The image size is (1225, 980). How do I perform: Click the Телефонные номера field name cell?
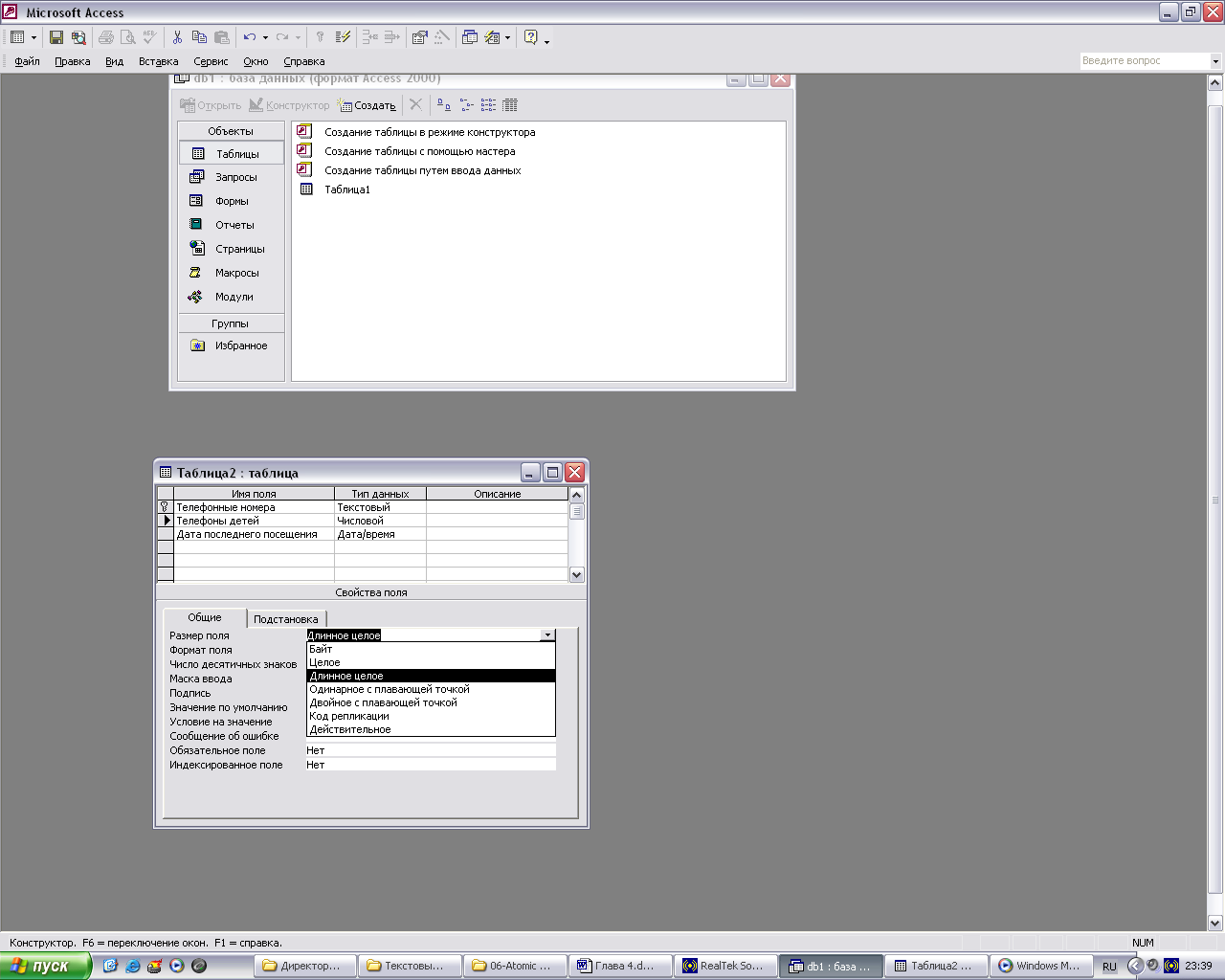(x=254, y=507)
